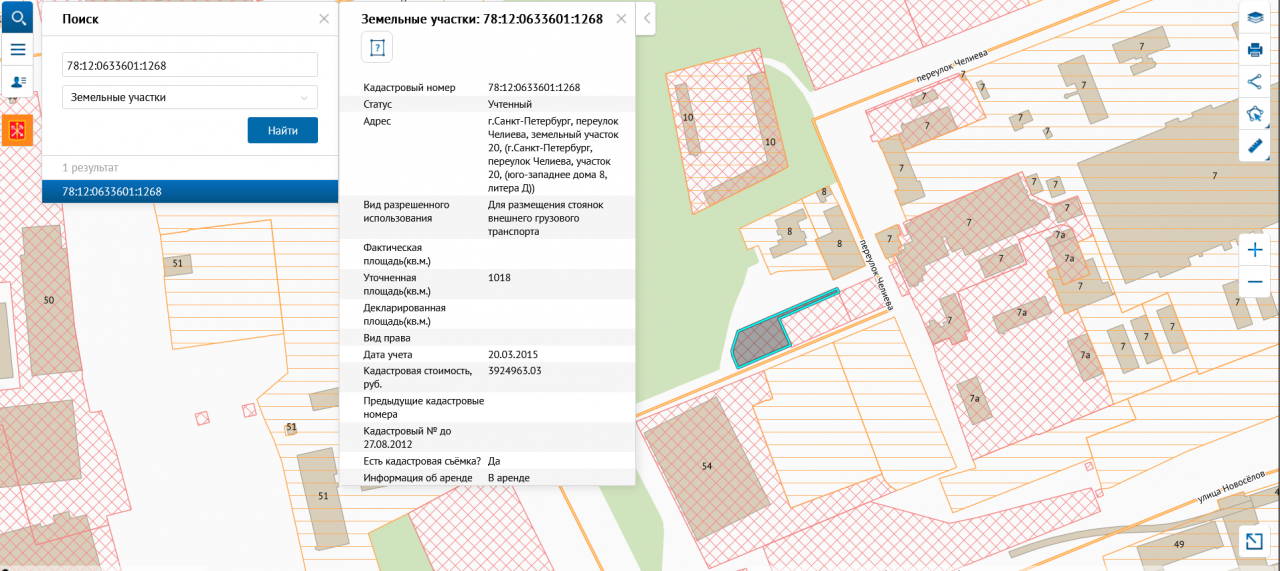The image size is (1280, 571).
Task: Open the hamburger menu in left sidebar
Action: tap(17, 49)
